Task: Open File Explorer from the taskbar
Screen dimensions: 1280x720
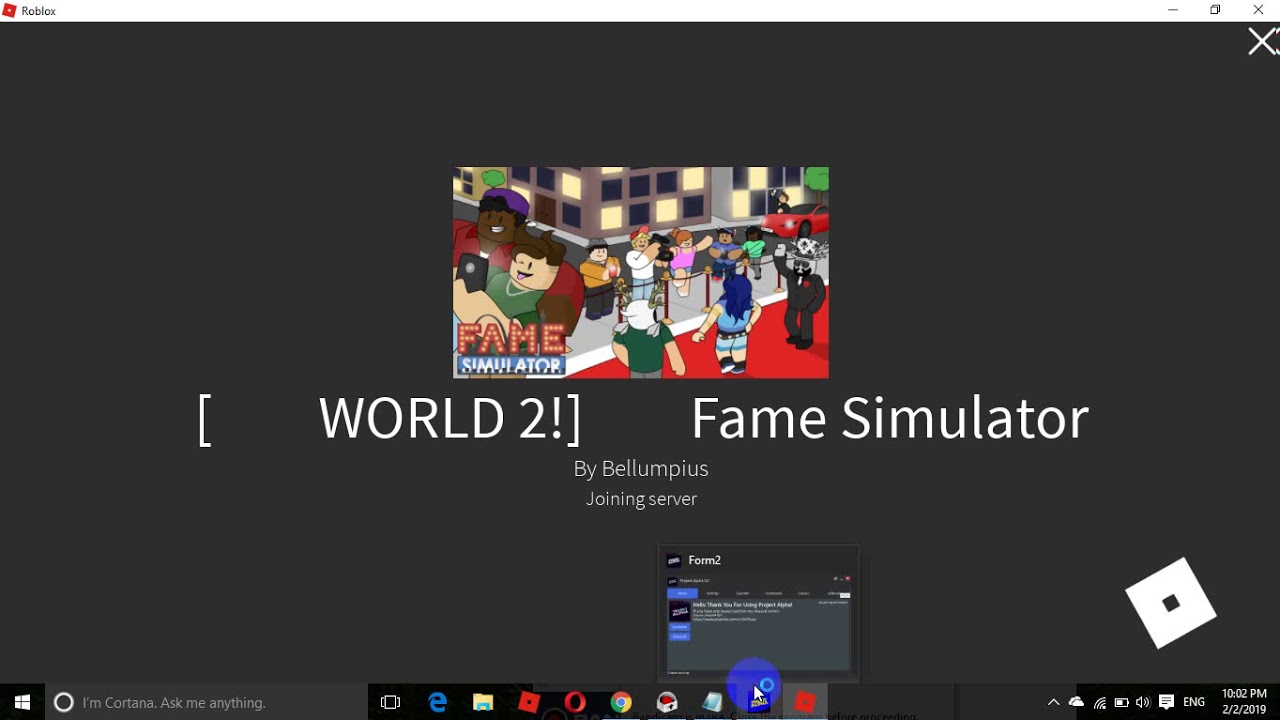Action: [483, 702]
